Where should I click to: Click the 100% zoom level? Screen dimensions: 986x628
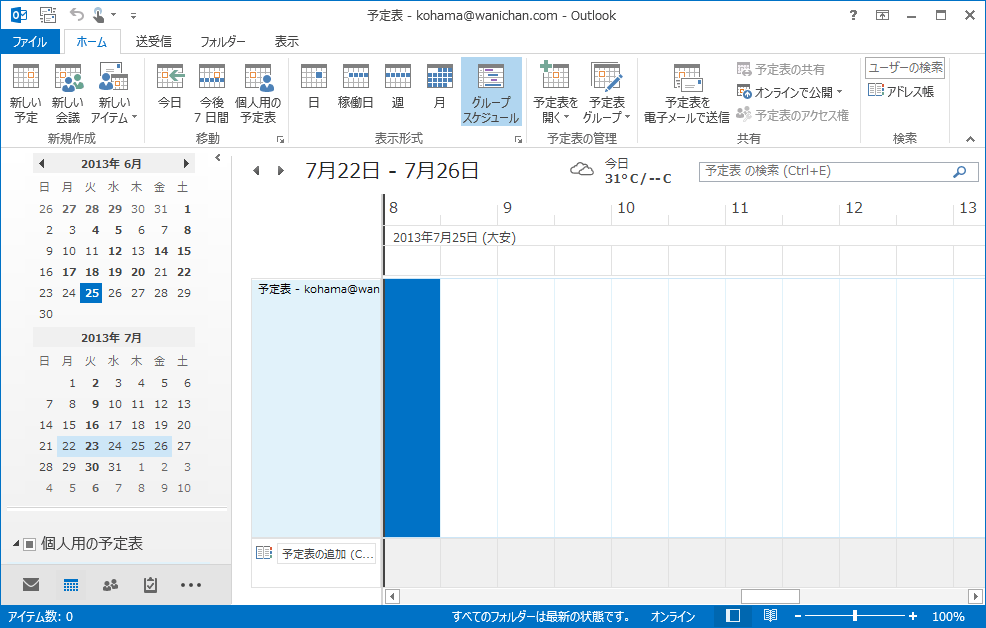(948, 617)
